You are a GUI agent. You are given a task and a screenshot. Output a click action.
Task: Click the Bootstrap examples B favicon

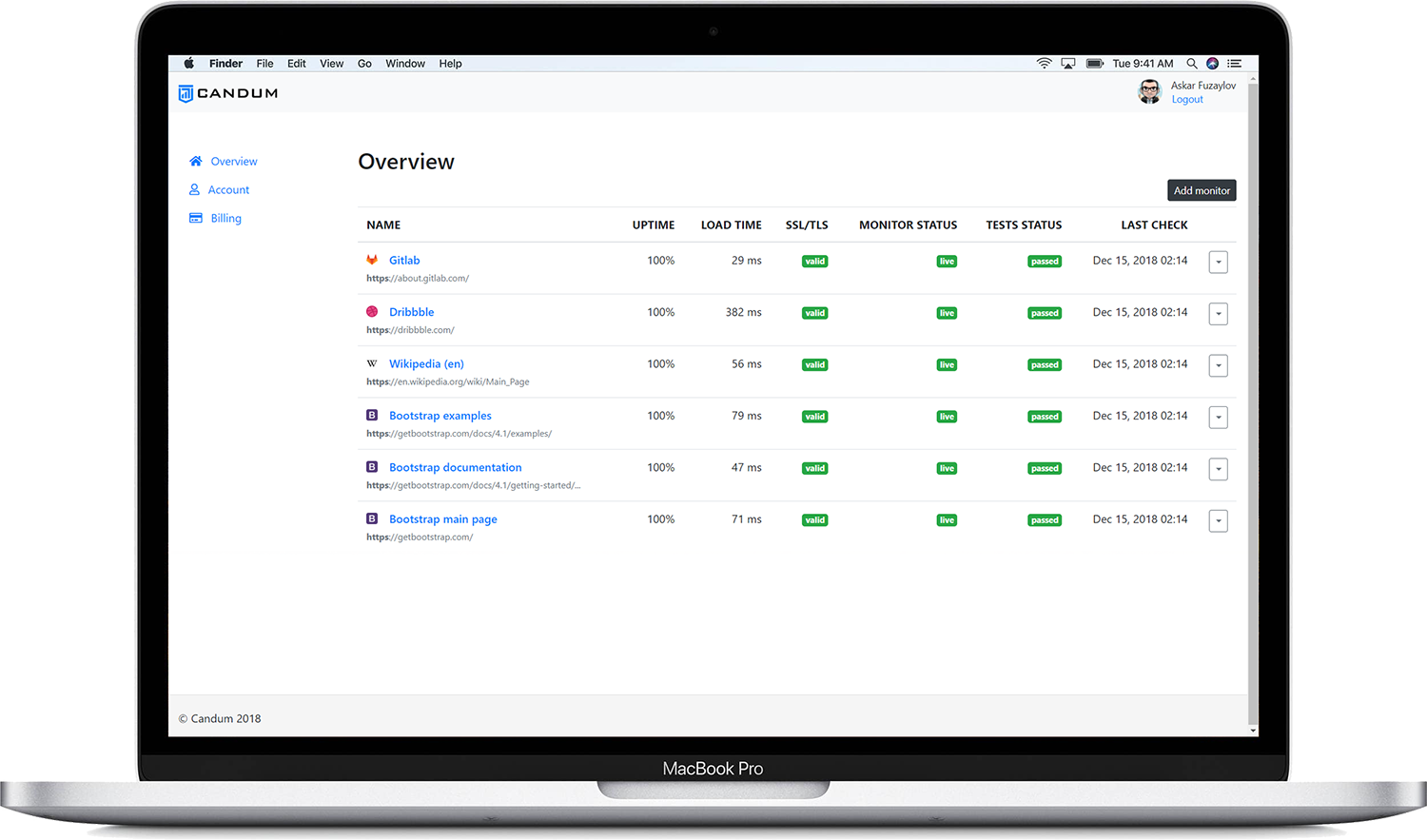click(x=372, y=416)
